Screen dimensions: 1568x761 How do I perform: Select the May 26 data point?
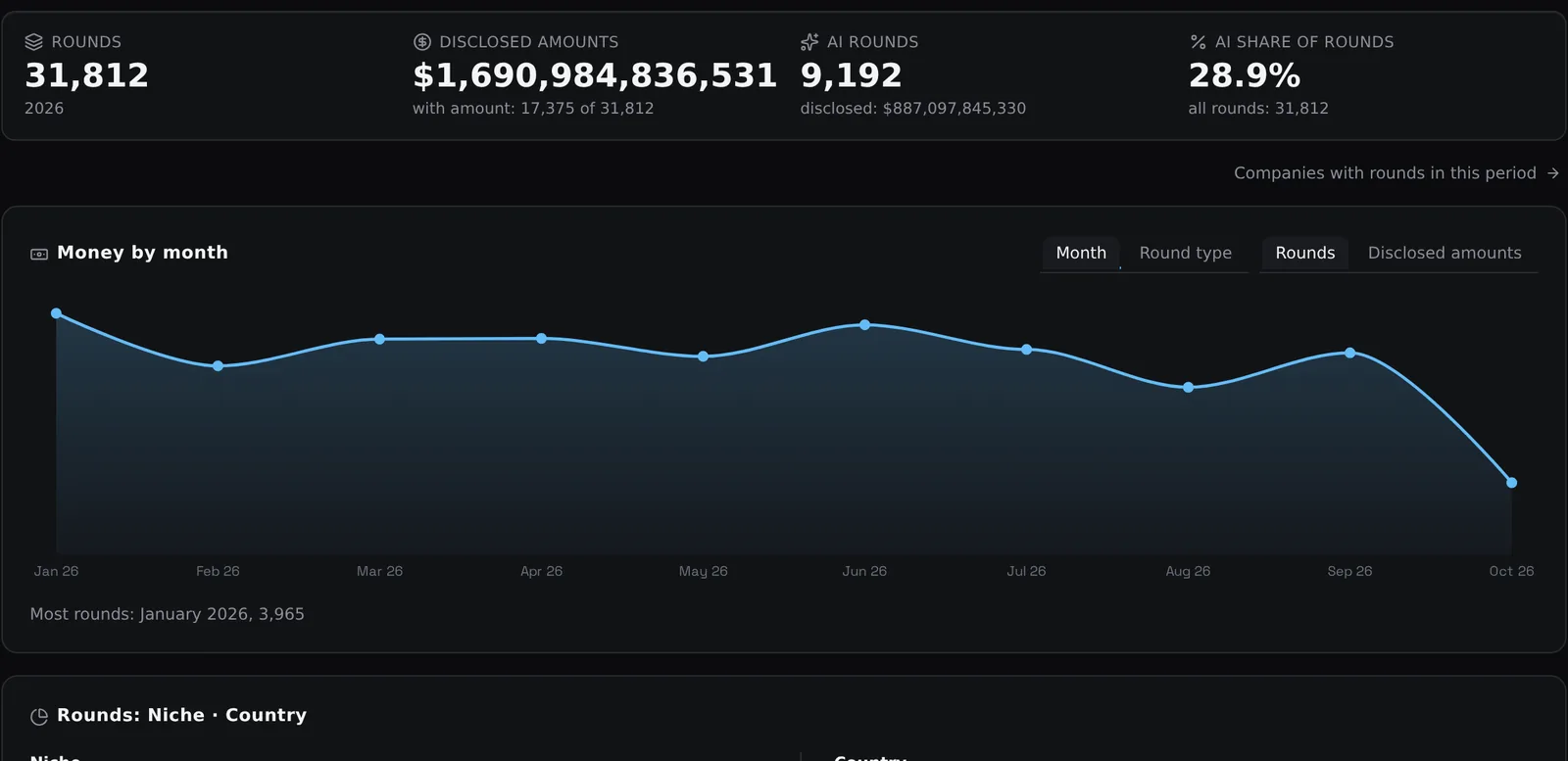click(703, 357)
